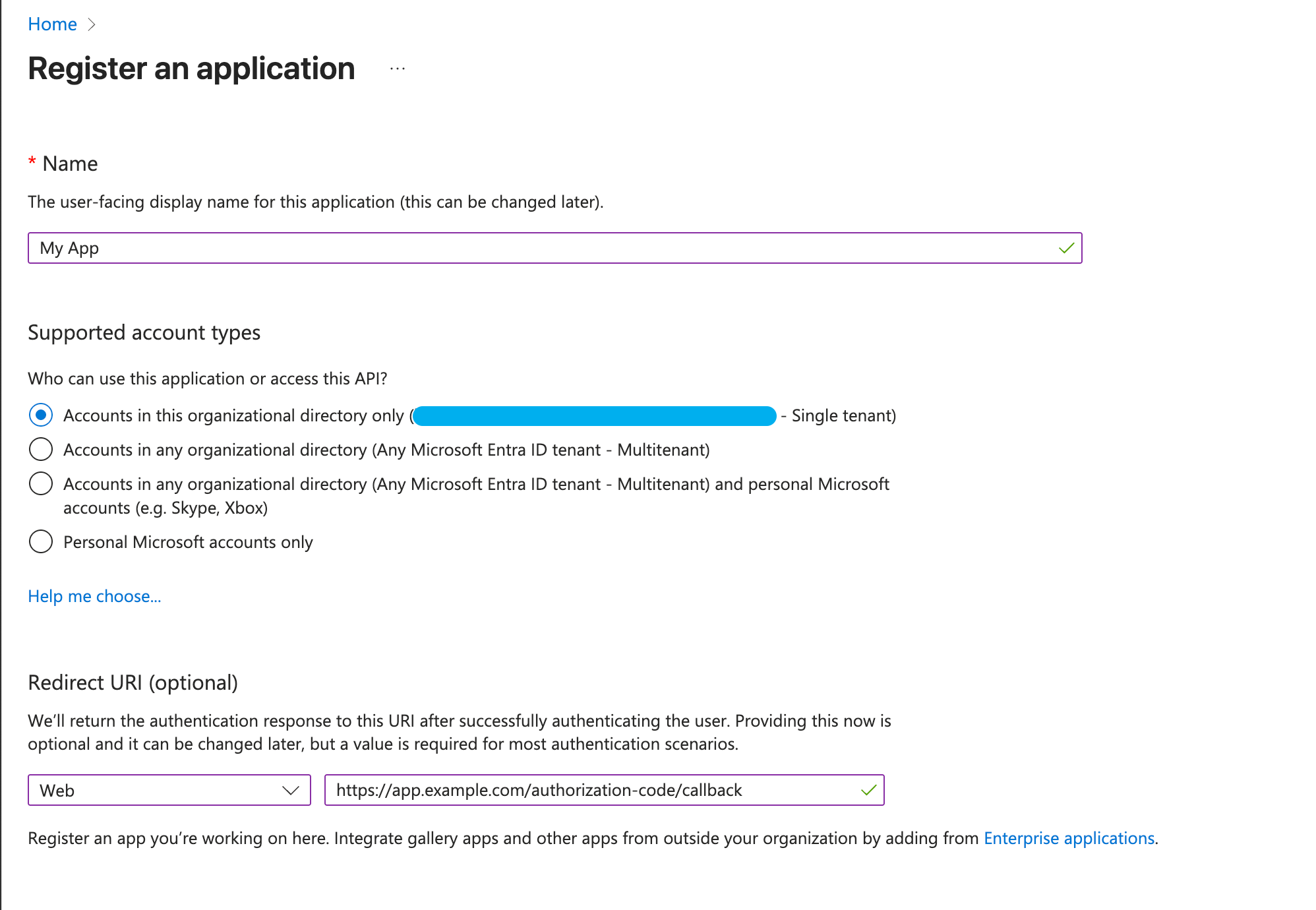Viewport: 1316px width, 910px height.
Task: Click the checkmark beside the redirect URI
Action: (868, 790)
